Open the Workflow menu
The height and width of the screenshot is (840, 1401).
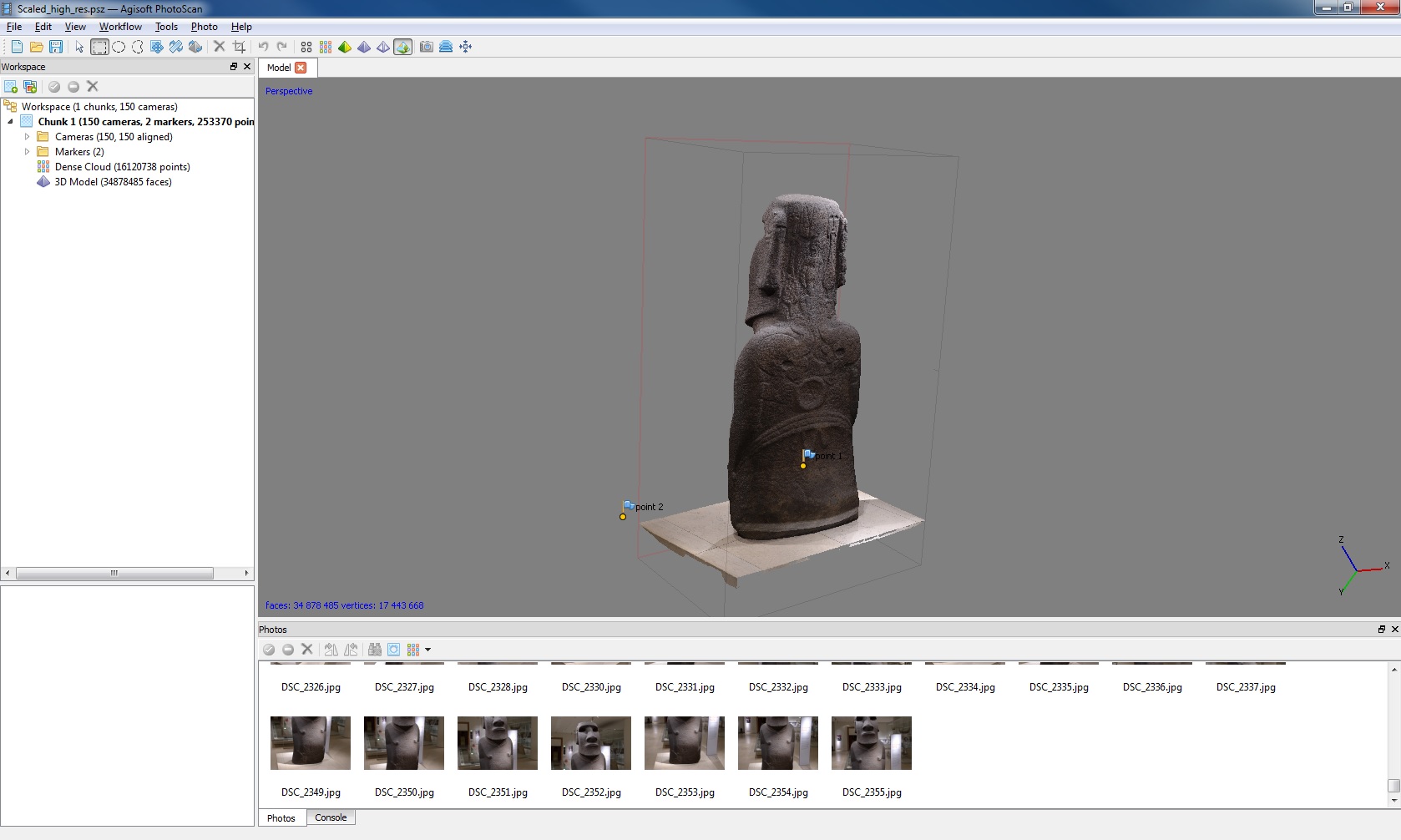click(120, 27)
